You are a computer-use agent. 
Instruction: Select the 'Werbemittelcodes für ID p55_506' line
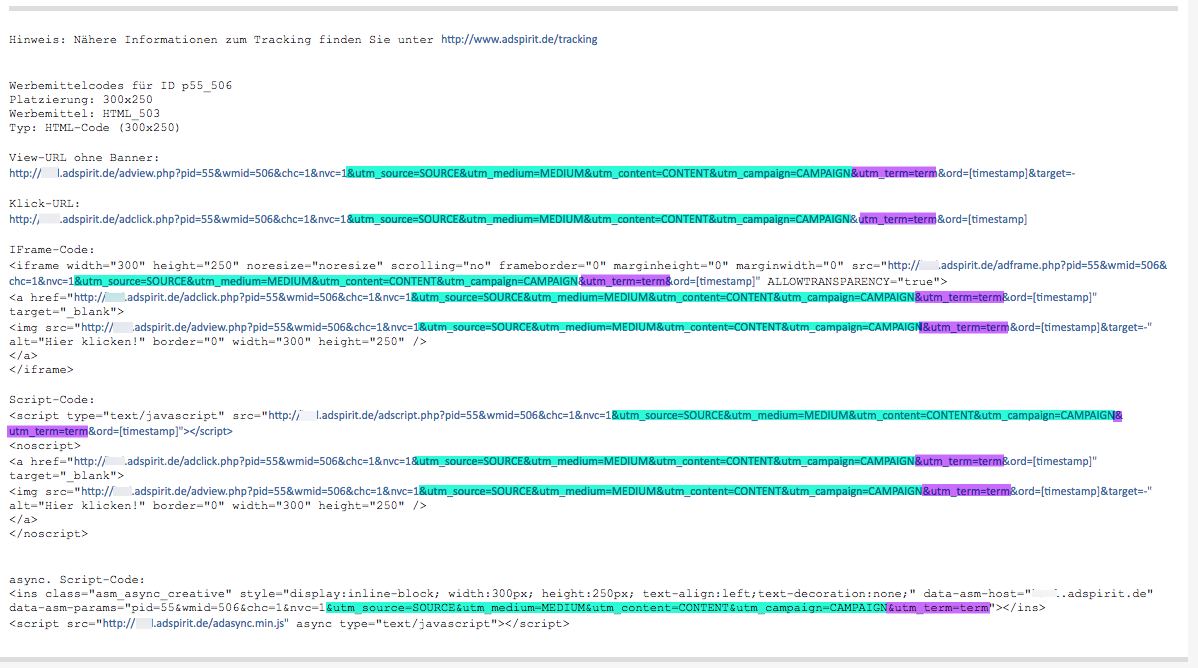click(121, 86)
